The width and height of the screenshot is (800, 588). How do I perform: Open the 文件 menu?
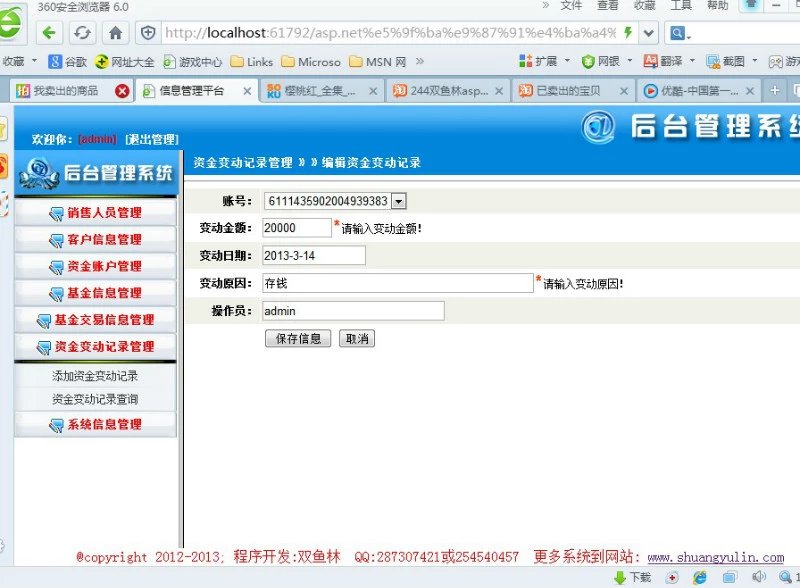(x=571, y=6)
